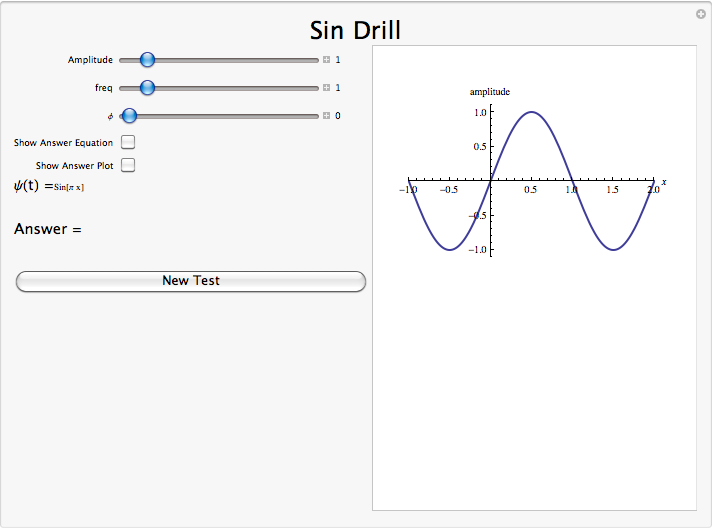Viewport: 712px width, 530px height.
Task: Click the Show Answer Plot label text
Action: point(74,166)
